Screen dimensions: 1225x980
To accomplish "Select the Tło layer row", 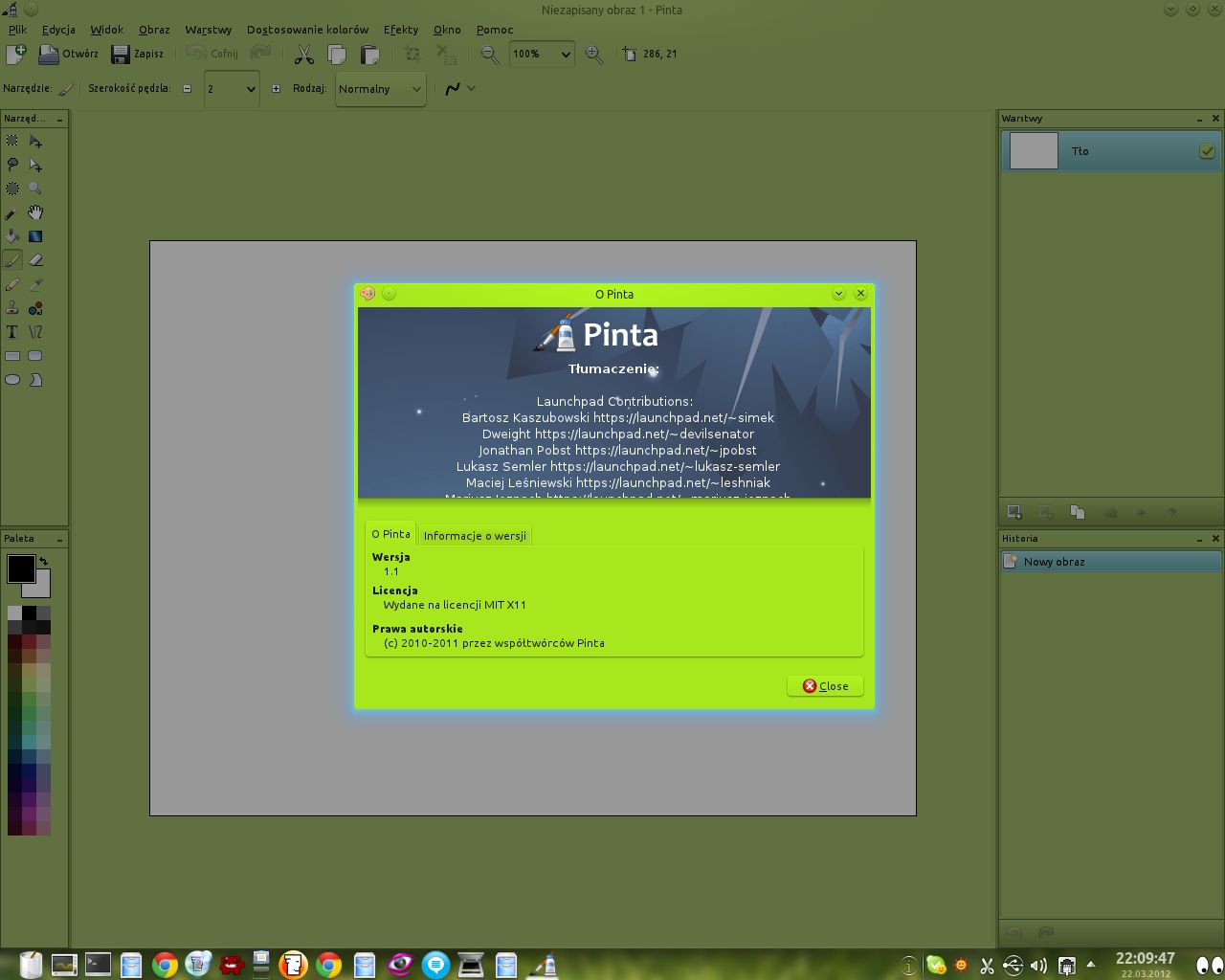I will tap(1110, 151).
